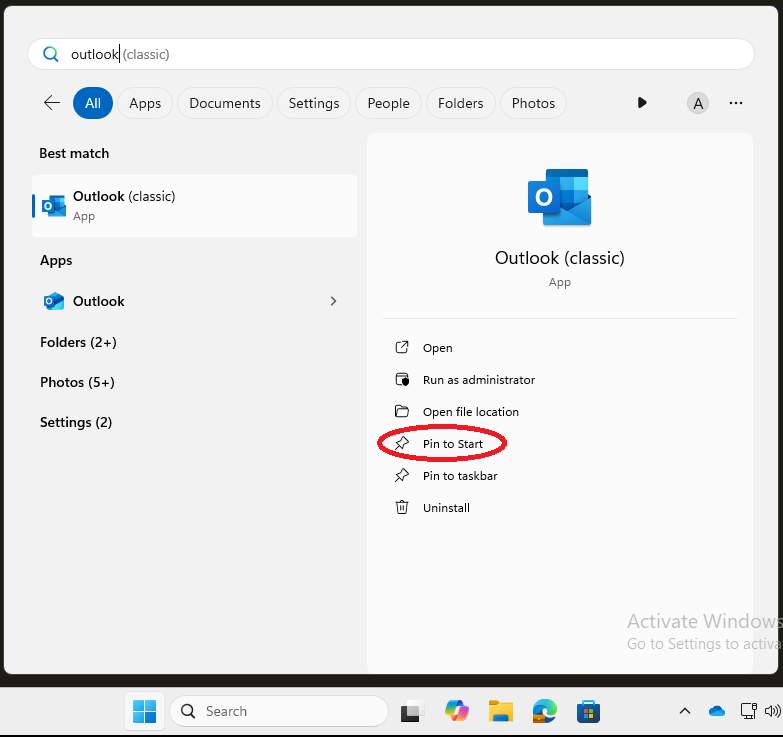Select the Documents filter tab
This screenshot has width=783, height=737.
coord(225,103)
